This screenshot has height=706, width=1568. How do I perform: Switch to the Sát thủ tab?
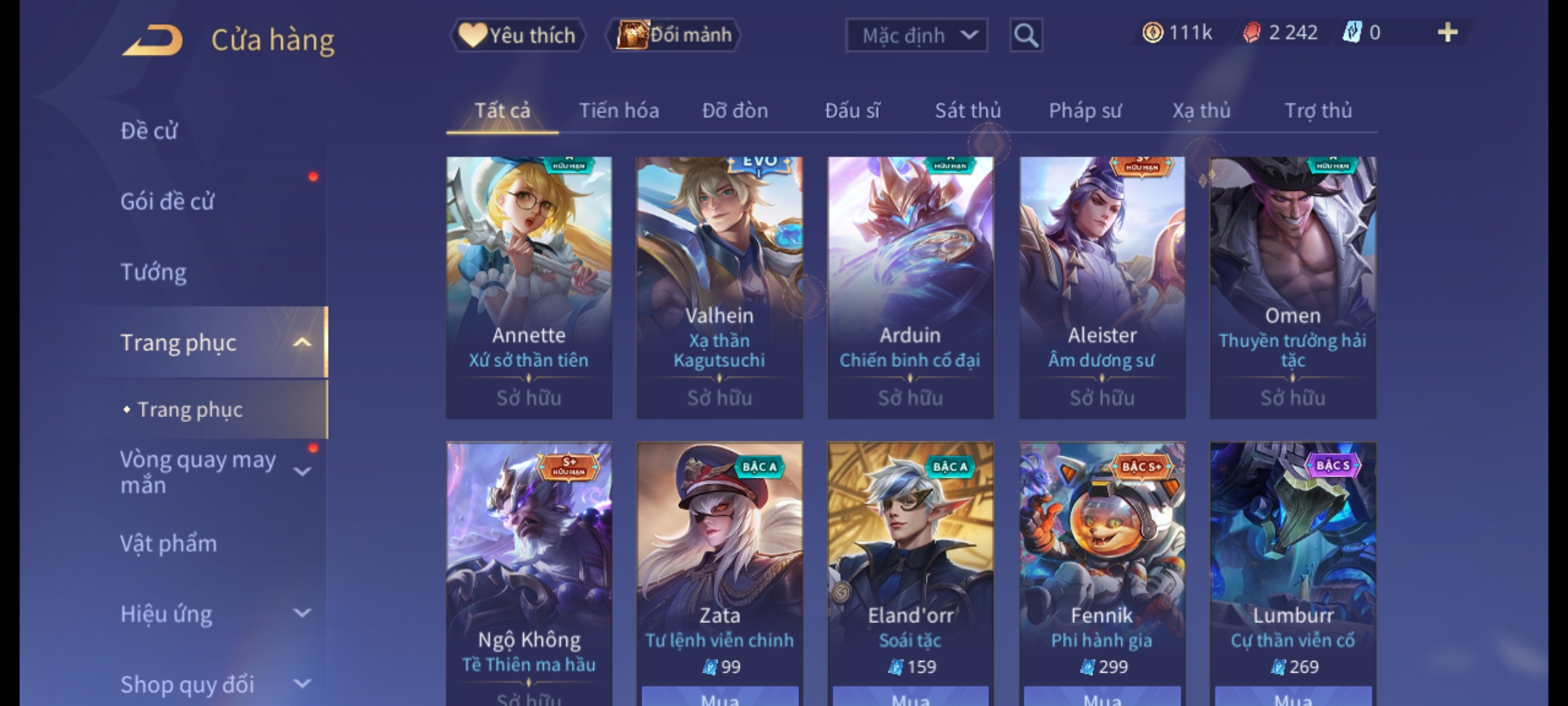click(968, 110)
